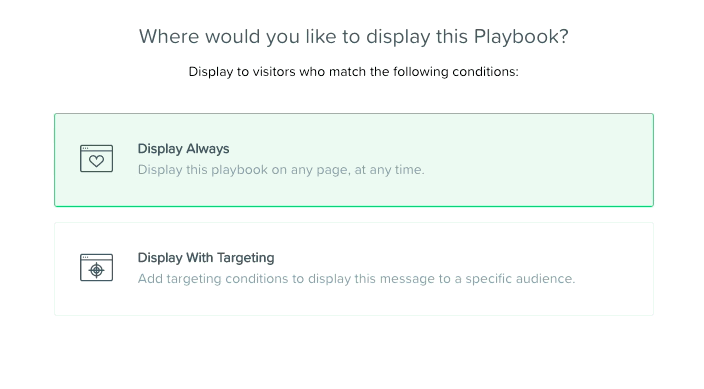Click the 'Where would you like to display' heading
704x389 pixels.
(x=354, y=36)
